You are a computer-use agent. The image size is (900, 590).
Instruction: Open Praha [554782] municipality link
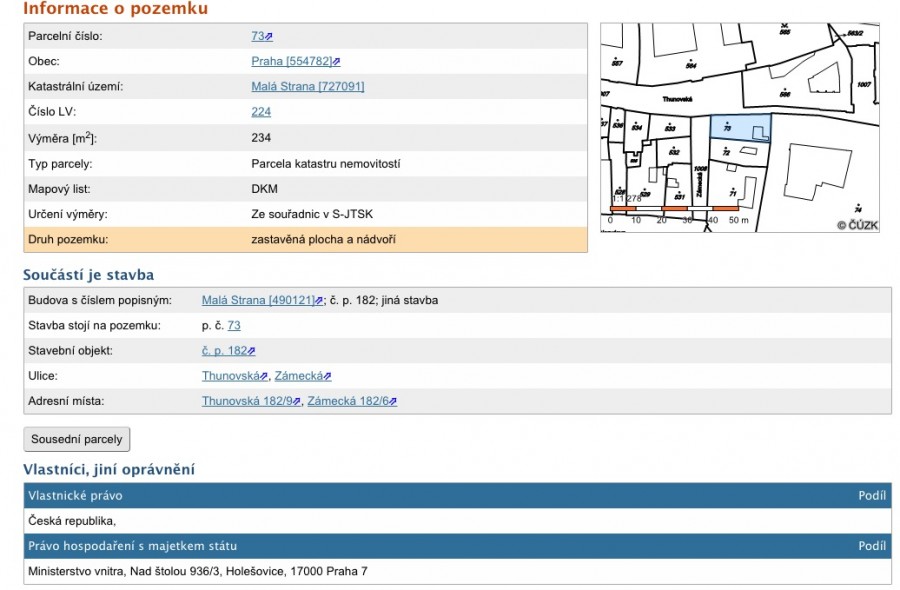(x=292, y=61)
